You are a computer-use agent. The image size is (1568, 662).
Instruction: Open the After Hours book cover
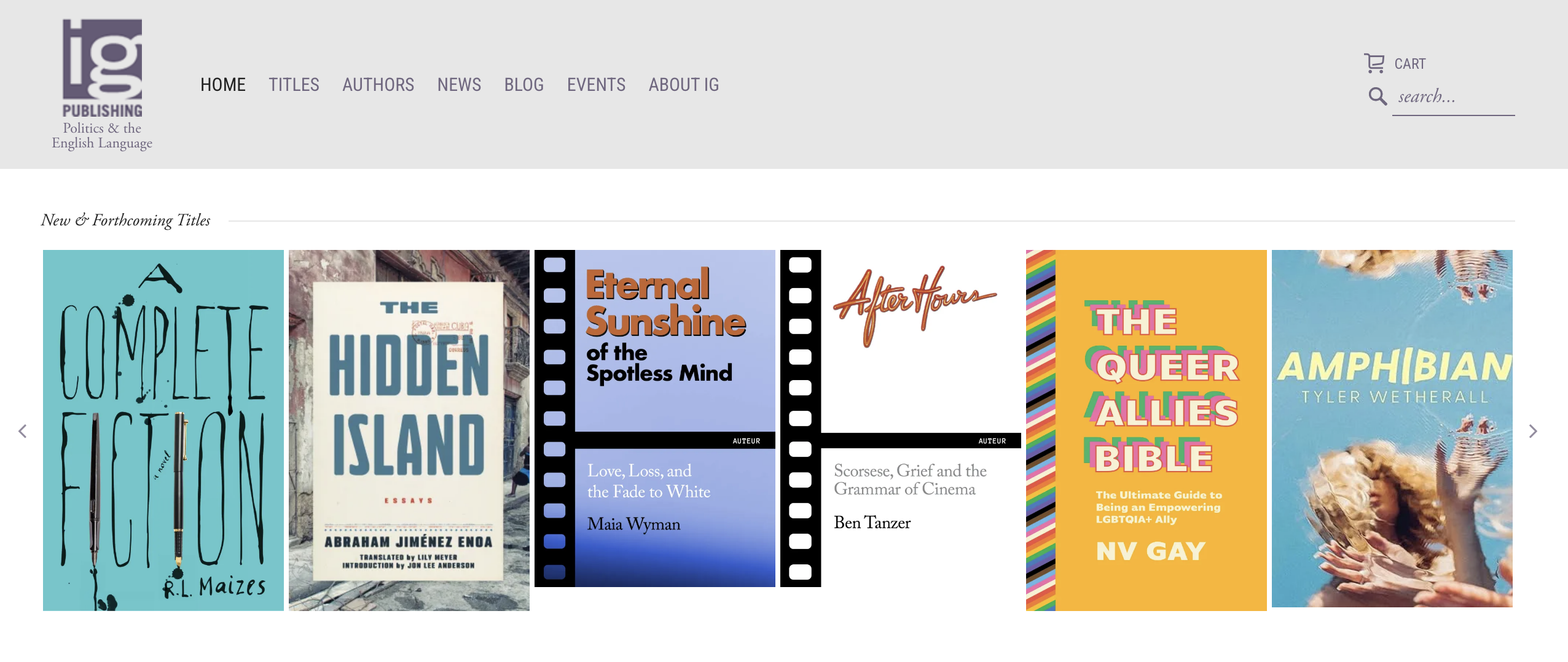click(x=901, y=418)
